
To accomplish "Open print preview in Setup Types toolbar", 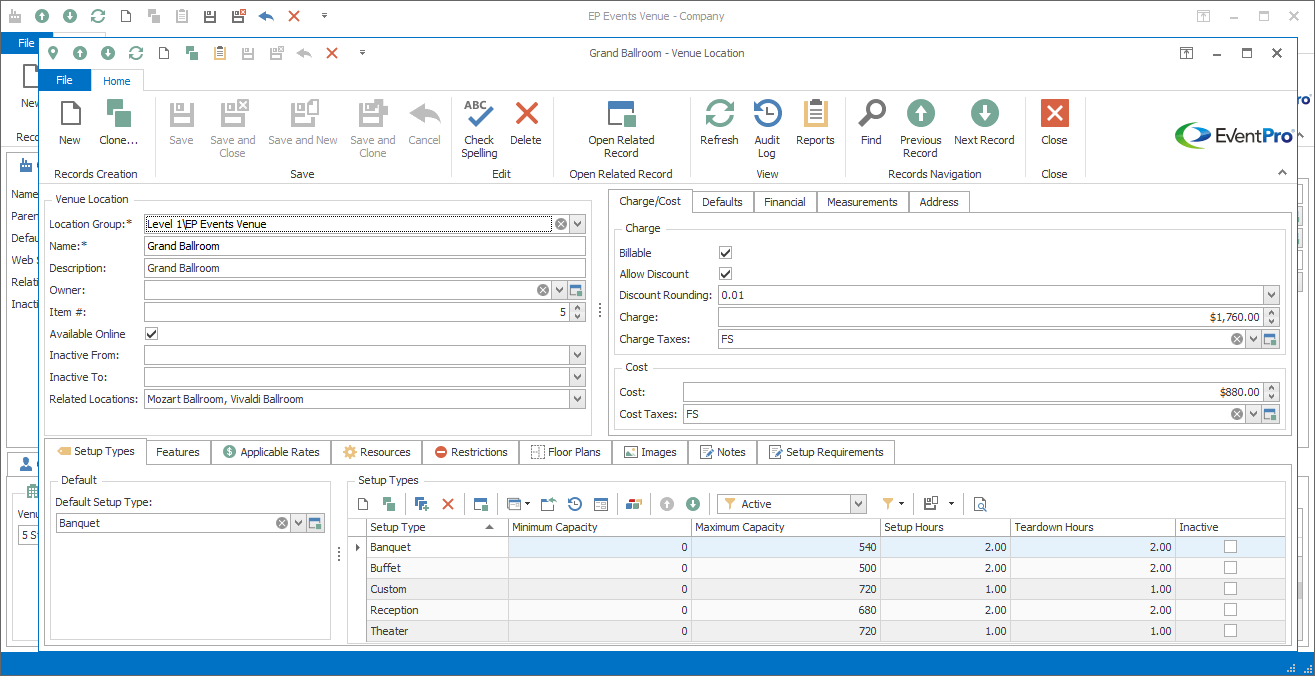I will [x=980, y=504].
